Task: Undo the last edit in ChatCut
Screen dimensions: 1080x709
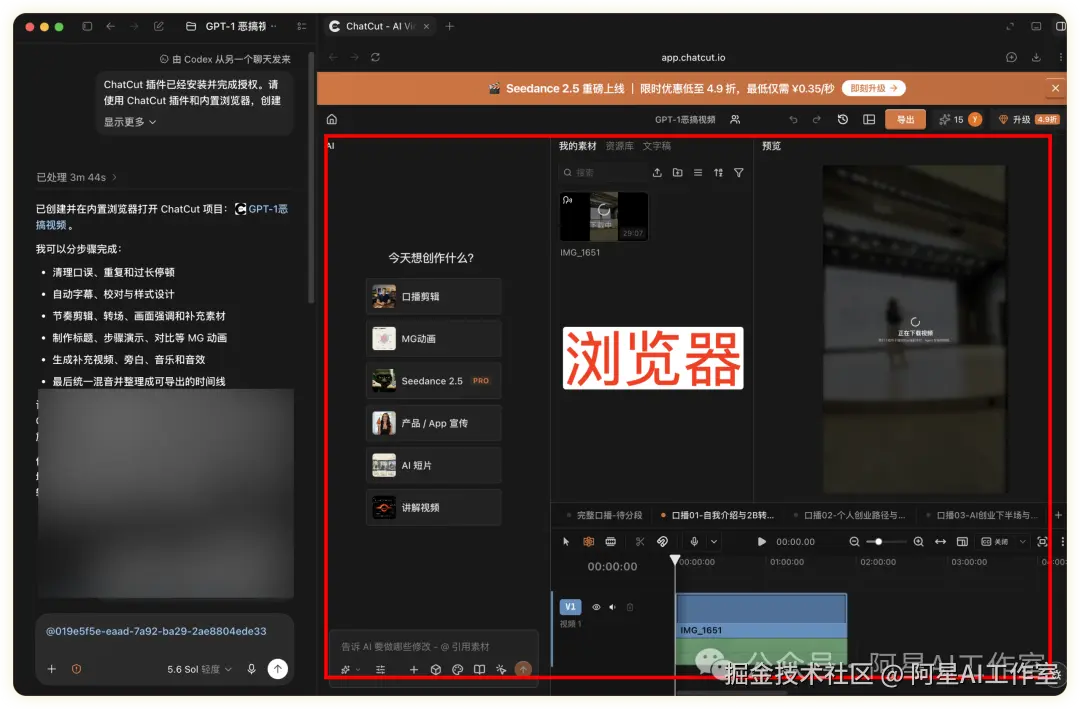Action: point(793,119)
